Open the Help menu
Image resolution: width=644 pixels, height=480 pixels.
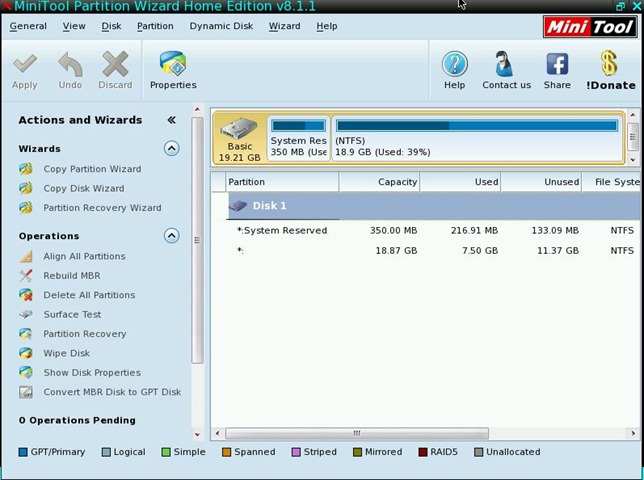click(x=327, y=26)
